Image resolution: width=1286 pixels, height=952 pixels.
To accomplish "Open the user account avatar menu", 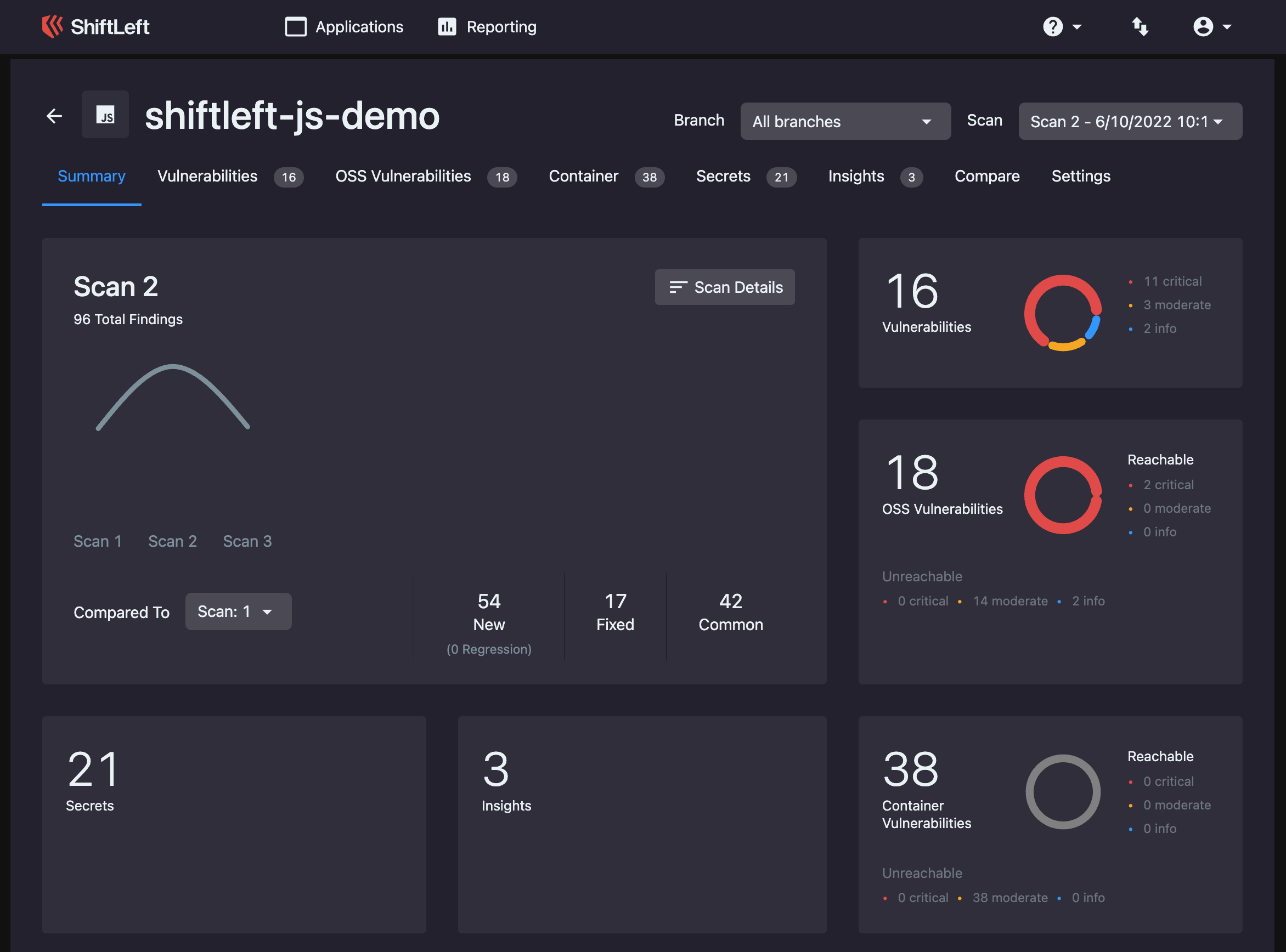I will (1203, 26).
